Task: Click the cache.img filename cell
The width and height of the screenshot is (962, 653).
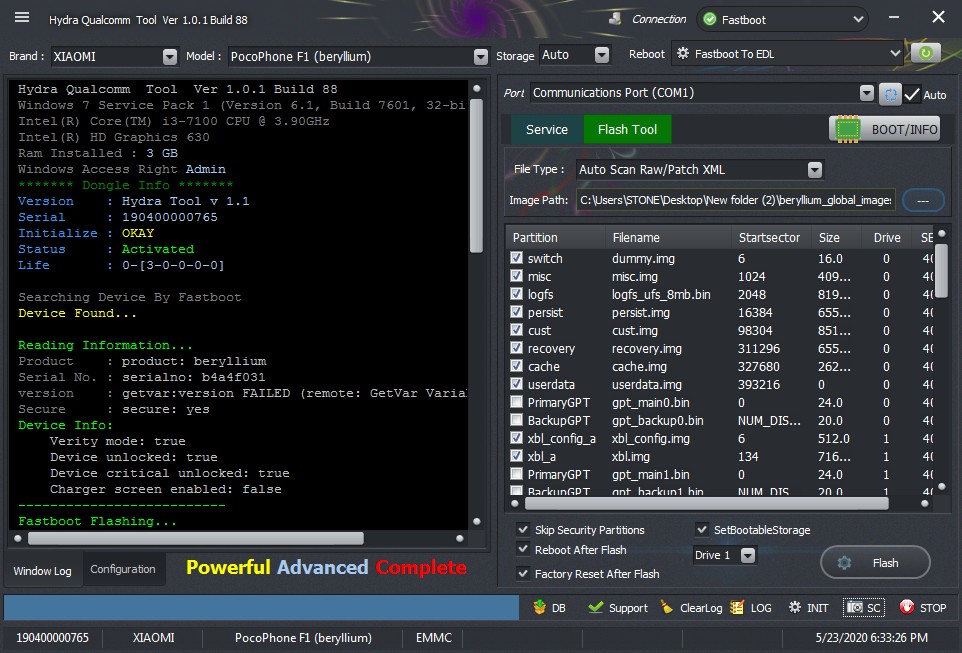Action: (x=639, y=366)
